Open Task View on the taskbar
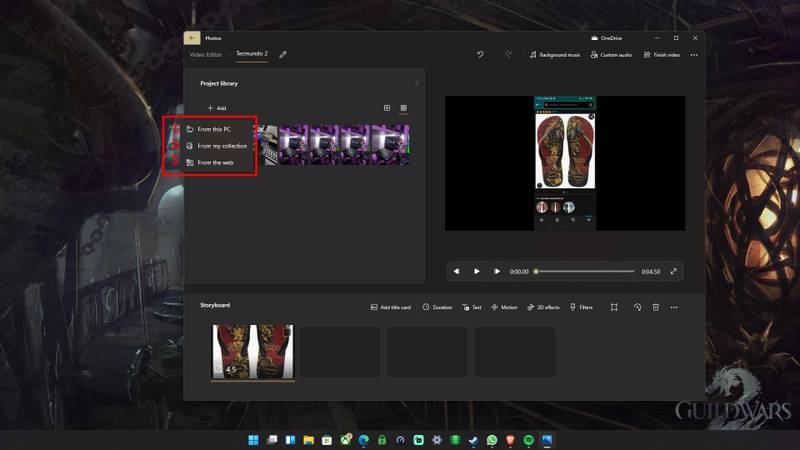The image size is (800, 450). coord(272,440)
